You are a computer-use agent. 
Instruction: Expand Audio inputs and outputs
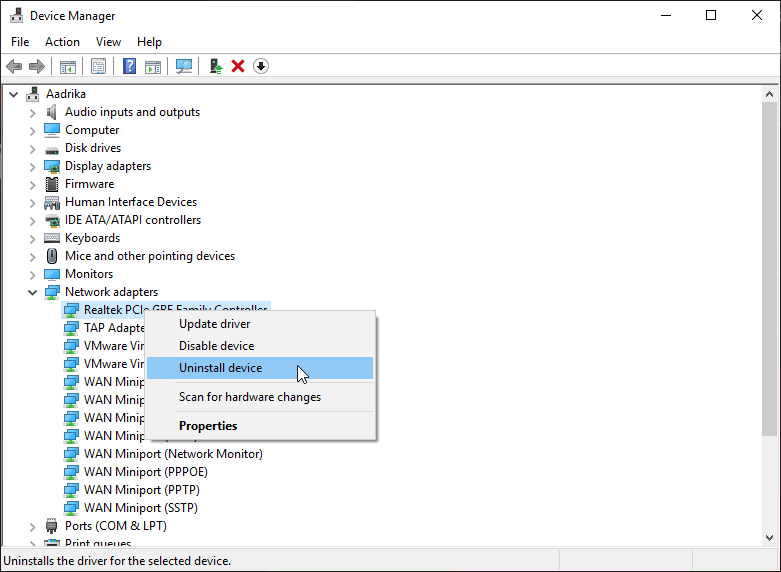click(x=33, y=113)
